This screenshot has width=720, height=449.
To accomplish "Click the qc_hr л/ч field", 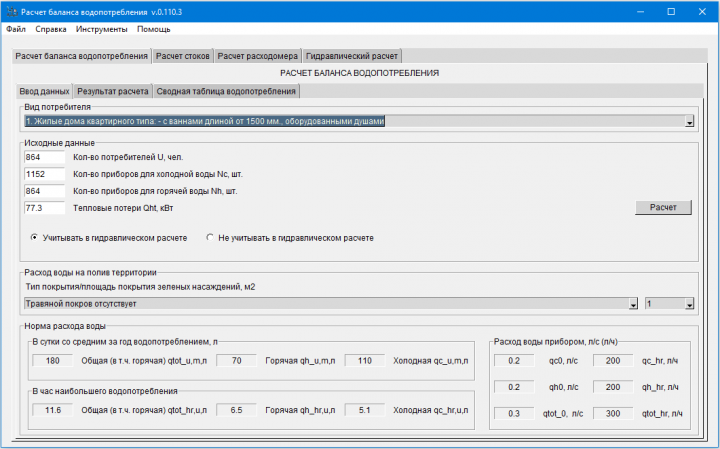I will click(613, 361).
